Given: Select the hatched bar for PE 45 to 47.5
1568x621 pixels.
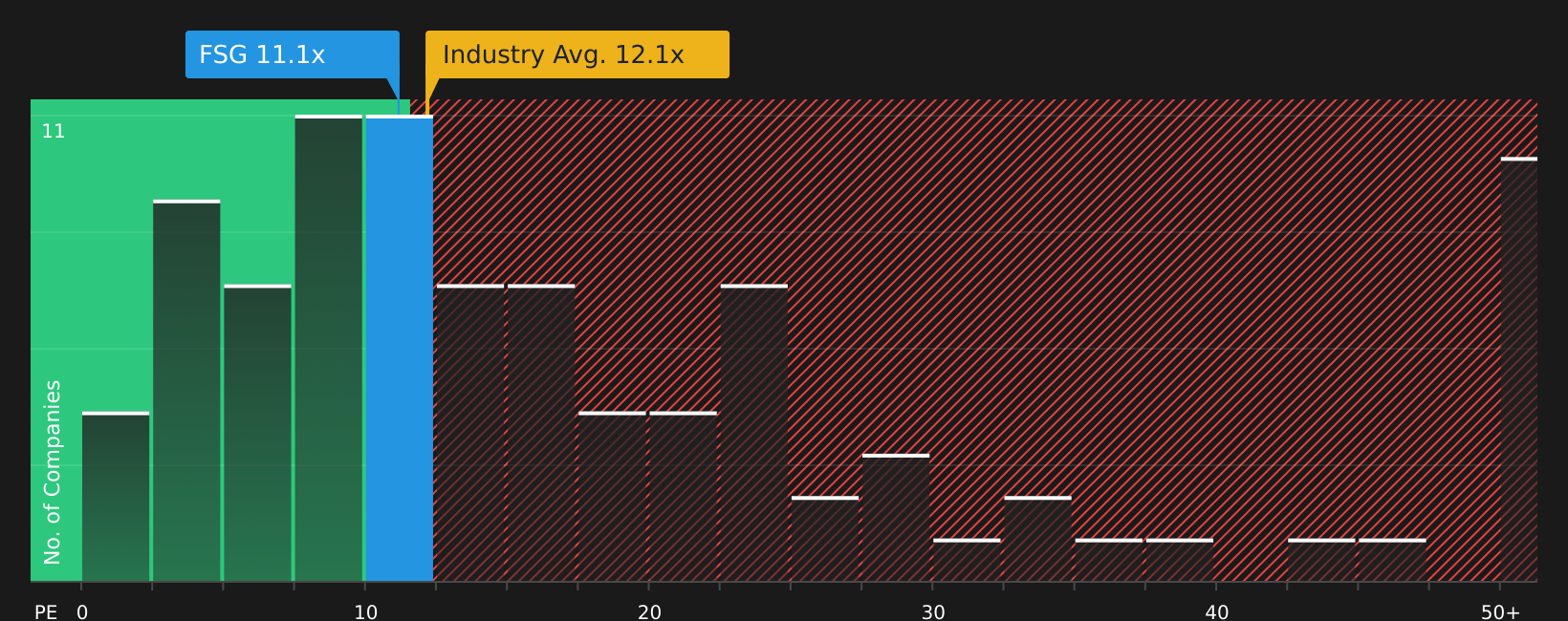Looking at the screenshot, I should [1392, 560].
